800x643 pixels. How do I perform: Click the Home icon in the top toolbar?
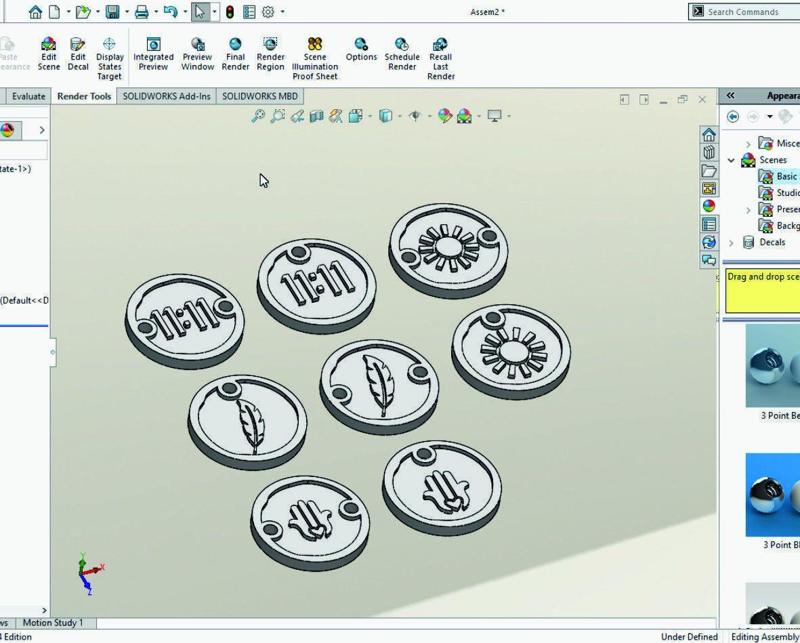click(x=35, y=12)
